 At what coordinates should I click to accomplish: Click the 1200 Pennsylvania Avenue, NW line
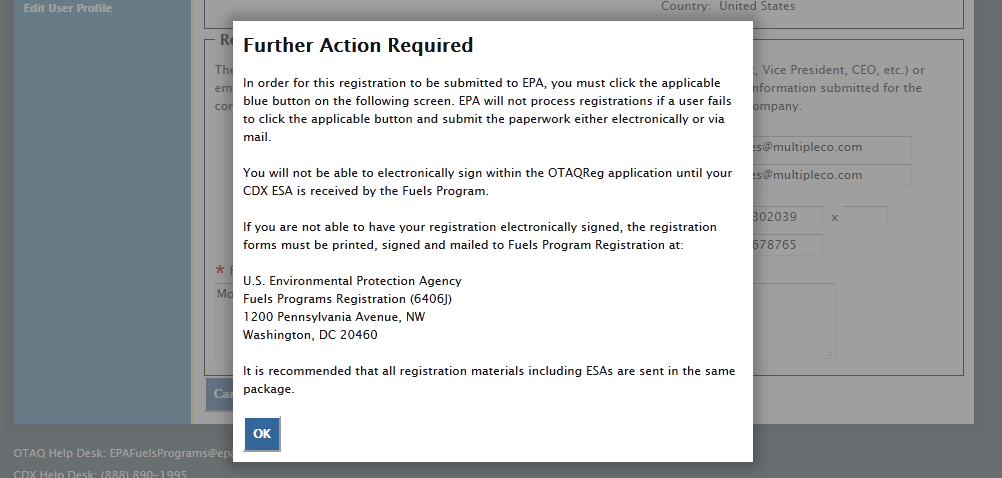coord(334,317)
